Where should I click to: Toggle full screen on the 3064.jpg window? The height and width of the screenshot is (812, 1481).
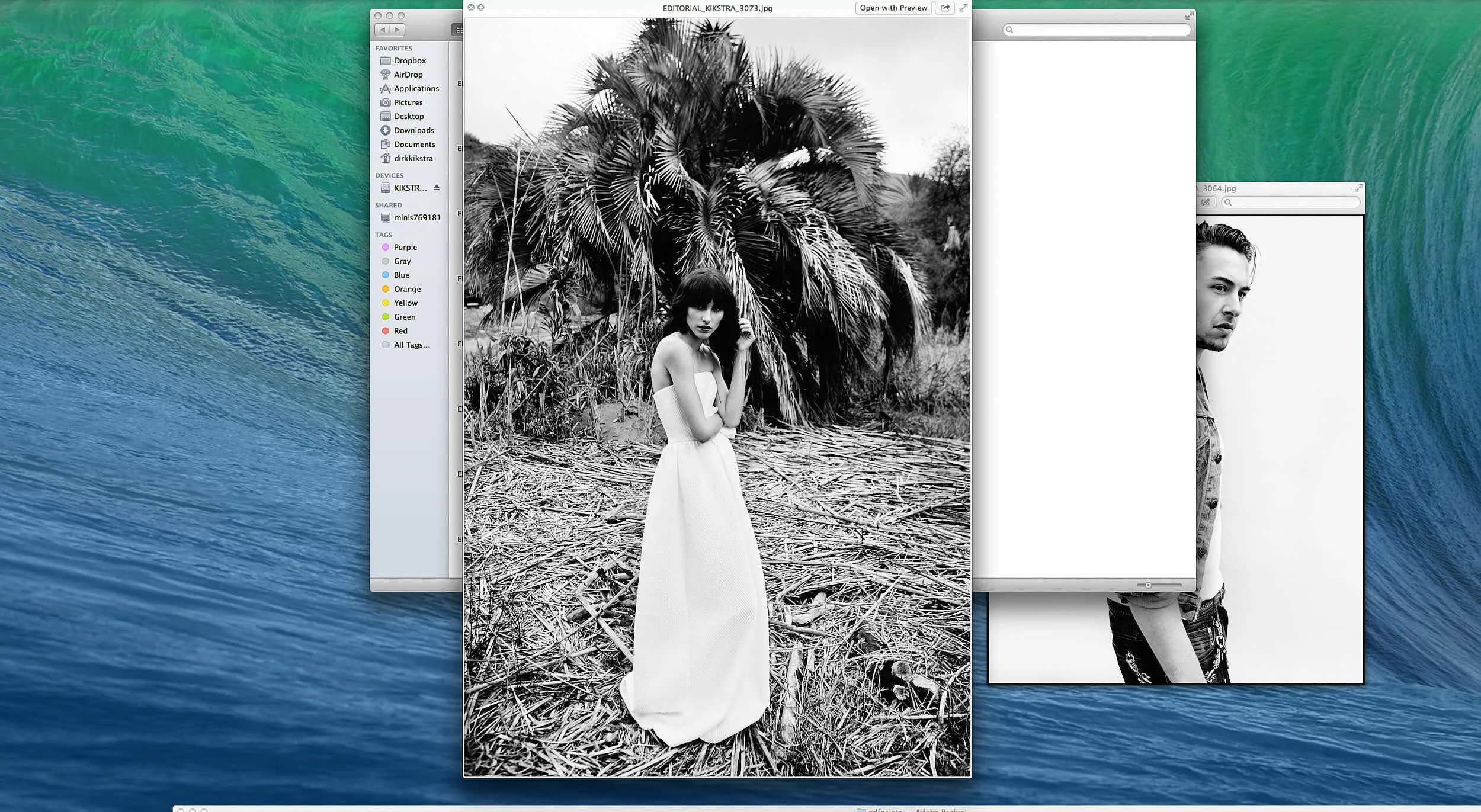coord(1358,189)
